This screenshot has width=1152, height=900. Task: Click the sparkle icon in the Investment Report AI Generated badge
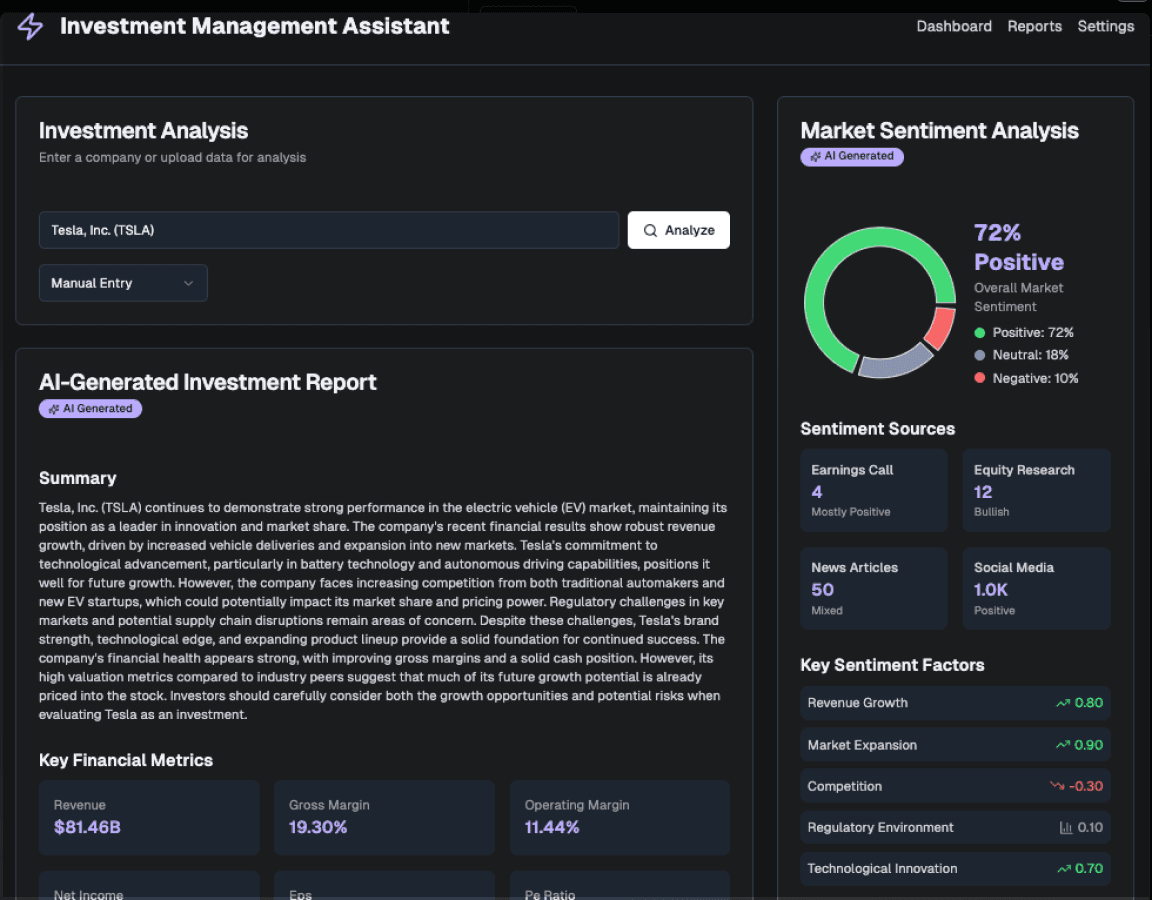[x=54, y=408]
